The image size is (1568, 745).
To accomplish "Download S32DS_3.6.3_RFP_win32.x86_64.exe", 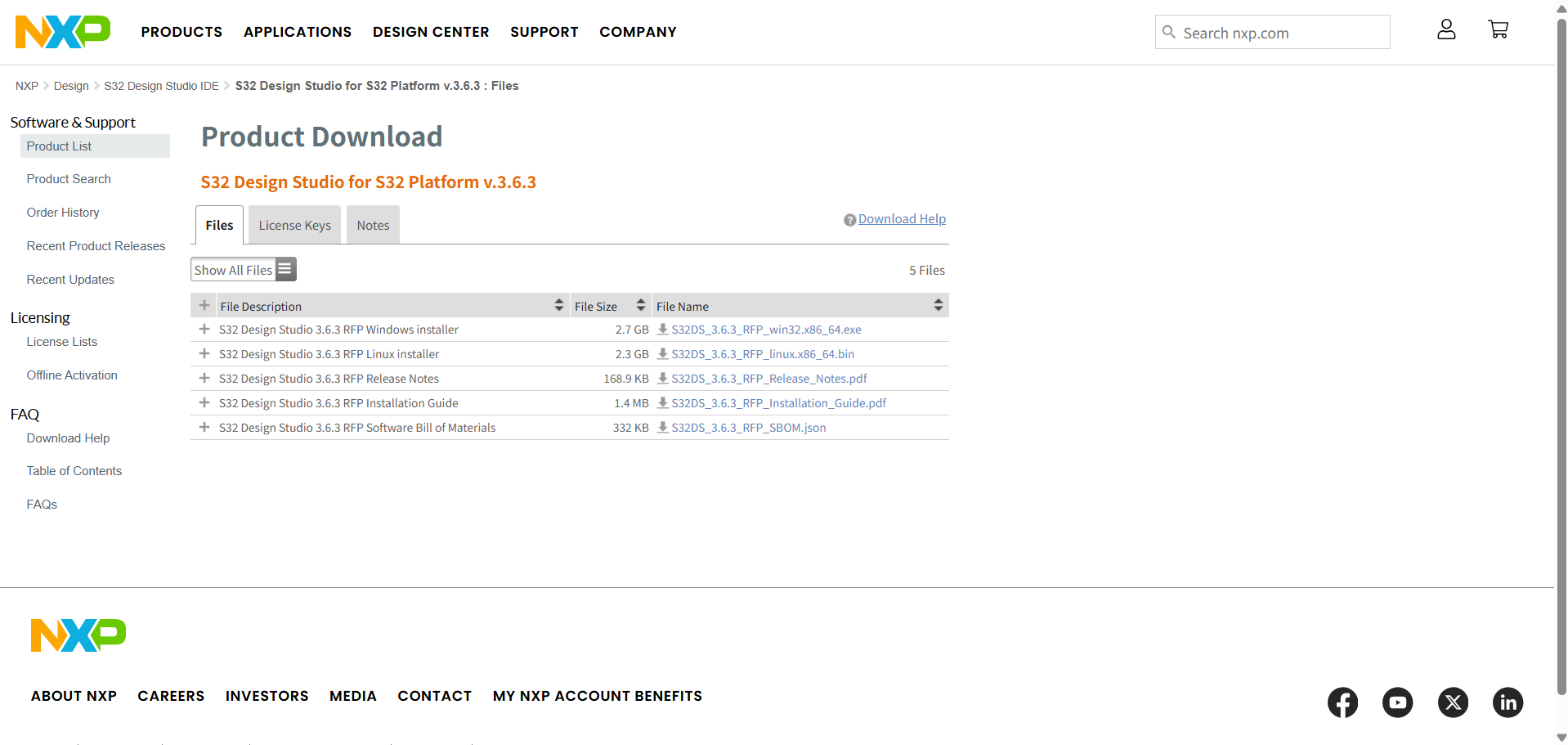I will (x=766, y=330).
